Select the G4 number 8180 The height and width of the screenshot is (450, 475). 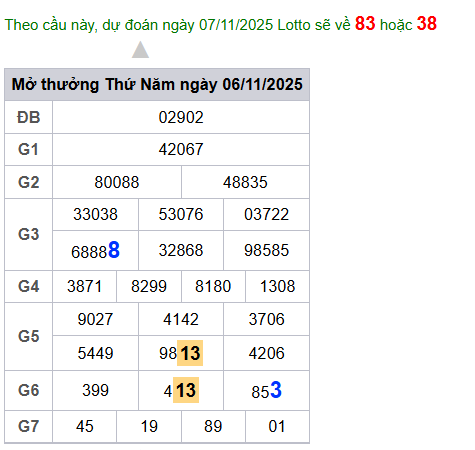(213, 286)
